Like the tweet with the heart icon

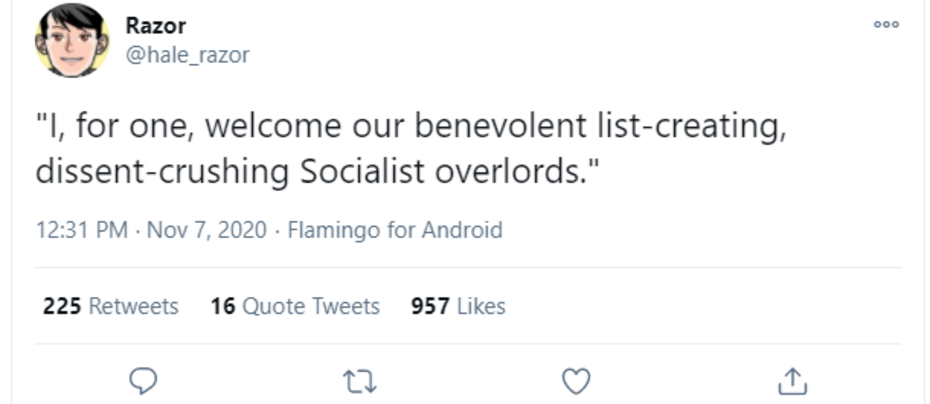(x=576, y=380)
